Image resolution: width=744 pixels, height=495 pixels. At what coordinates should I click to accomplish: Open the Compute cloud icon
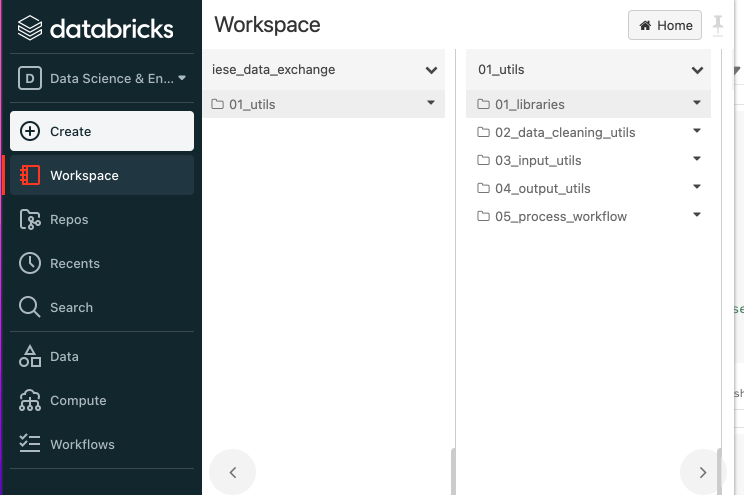coord(30,400)
